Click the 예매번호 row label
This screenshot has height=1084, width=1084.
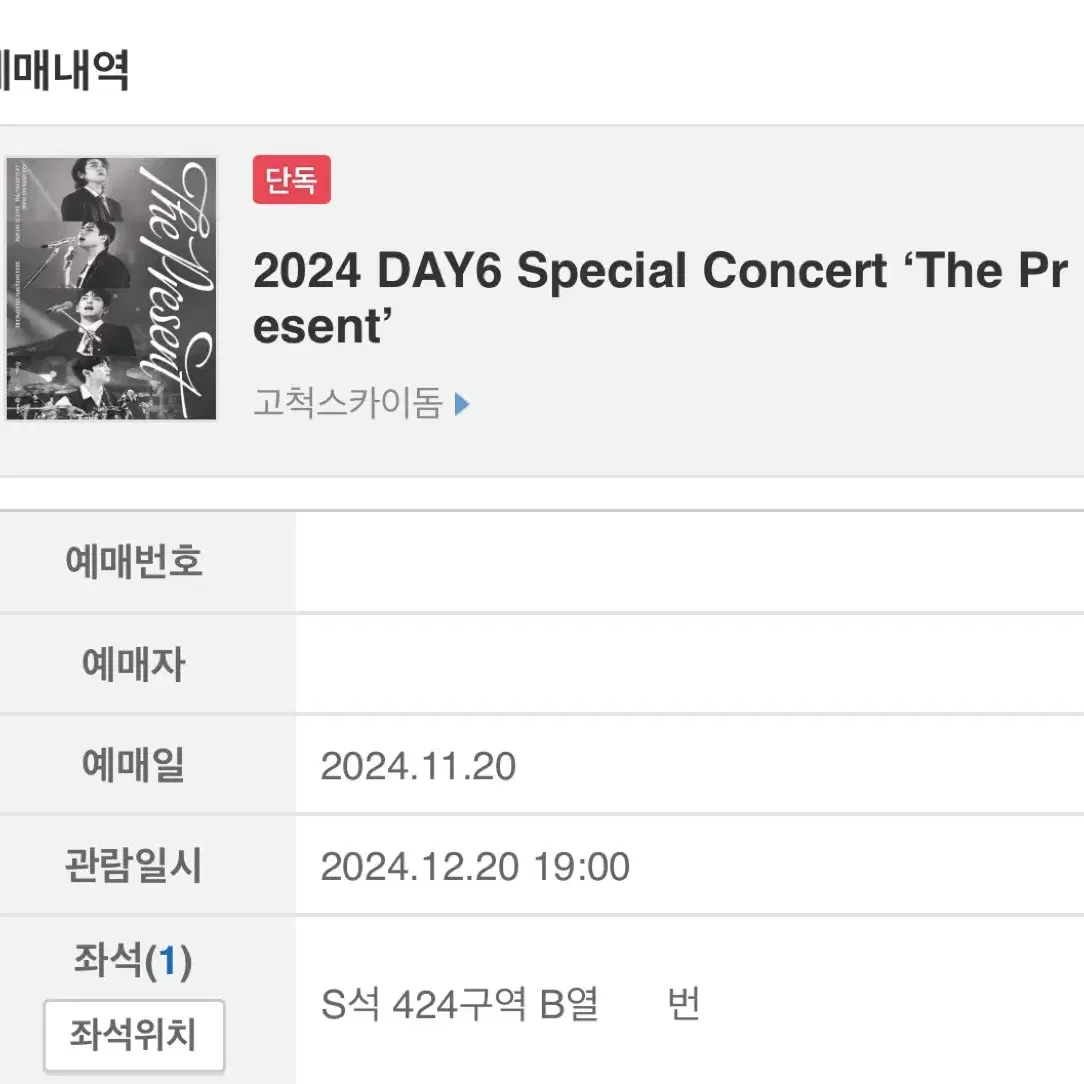click(x=134, y=561)
